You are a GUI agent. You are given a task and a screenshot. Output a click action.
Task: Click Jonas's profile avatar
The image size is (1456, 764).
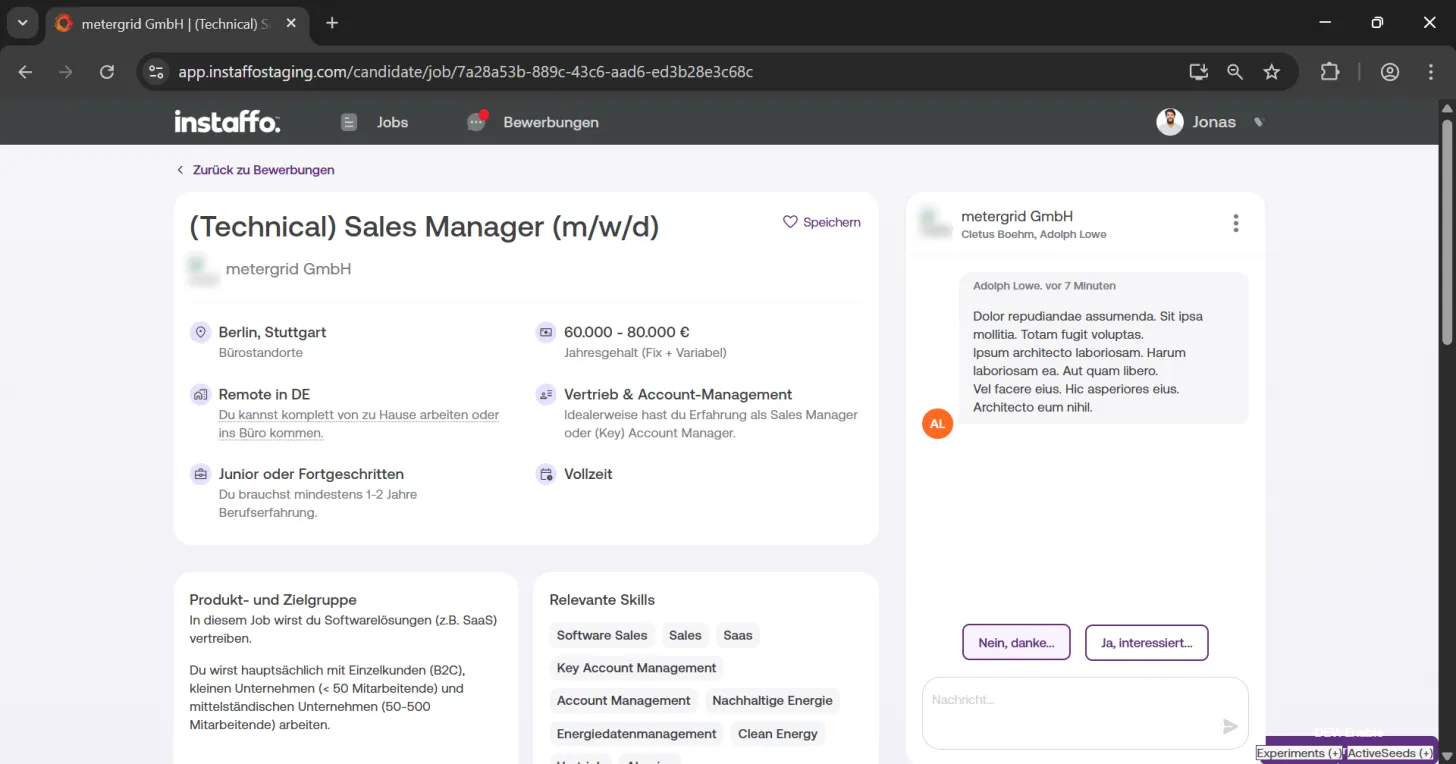coord(1170,122)
